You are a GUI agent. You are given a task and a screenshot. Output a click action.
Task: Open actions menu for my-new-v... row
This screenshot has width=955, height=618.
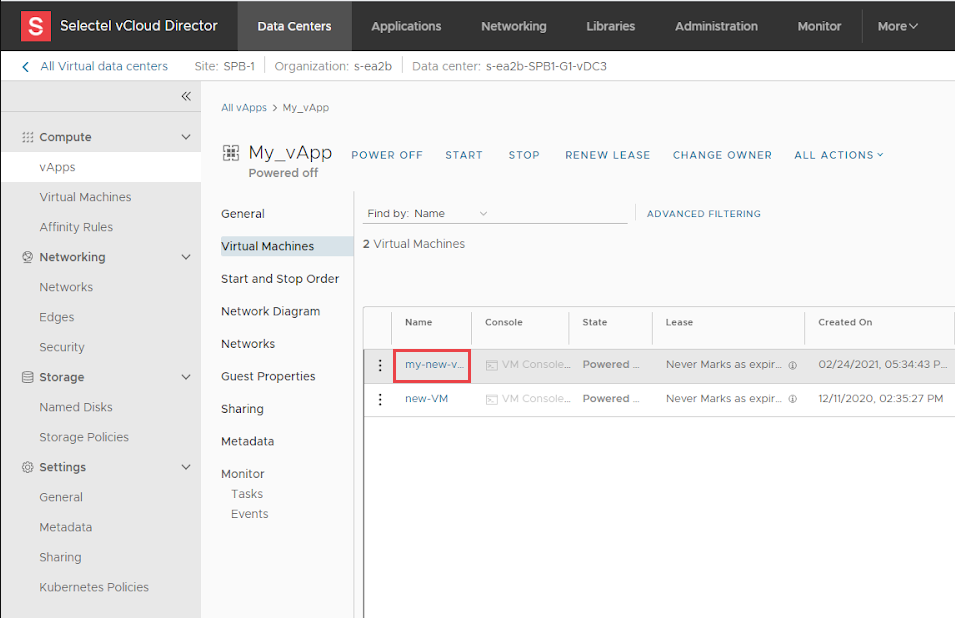tap(380, 365)
